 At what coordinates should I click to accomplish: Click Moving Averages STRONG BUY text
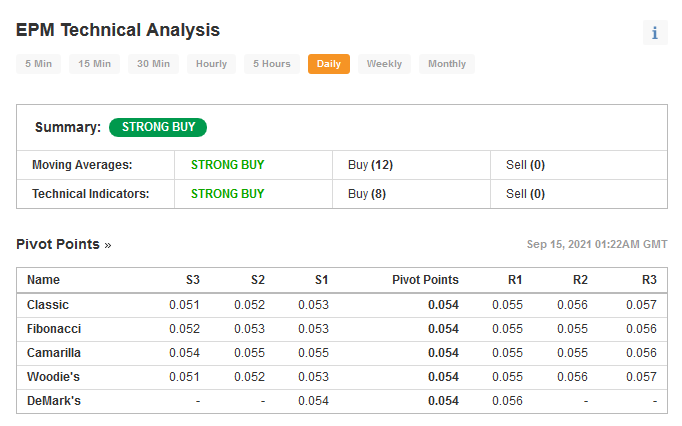(227, 165)
